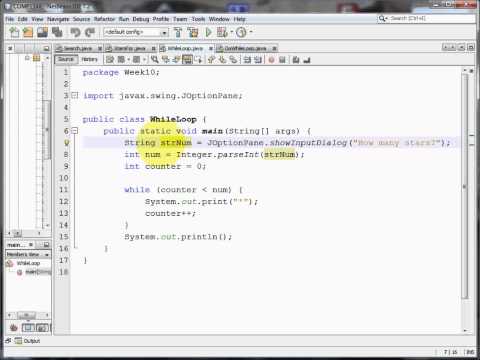Click the Previous Bookmark icon
Screen dimensions: 480x360
coord(211,60)
